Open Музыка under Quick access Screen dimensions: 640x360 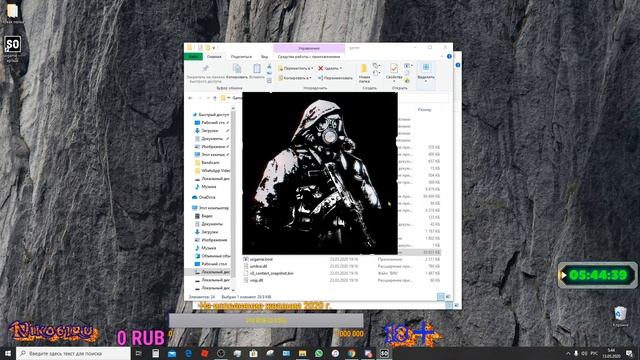(206, 187)
